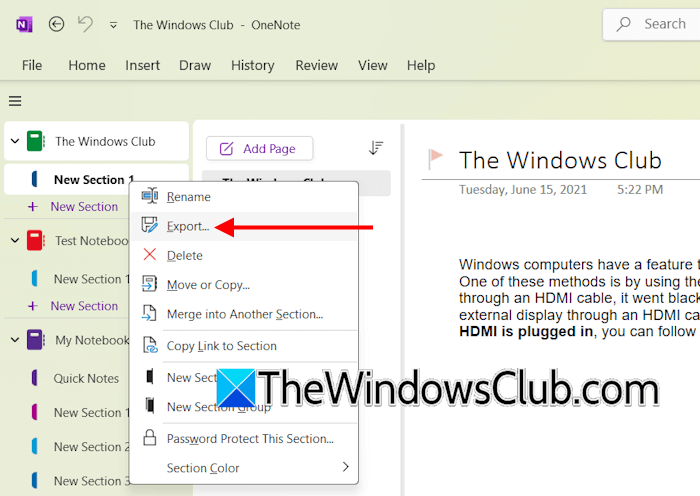This screenshot has width=700, height=496.
Task: Click the green The Windows Club notebook icon
Action: [x=35, y=141]
